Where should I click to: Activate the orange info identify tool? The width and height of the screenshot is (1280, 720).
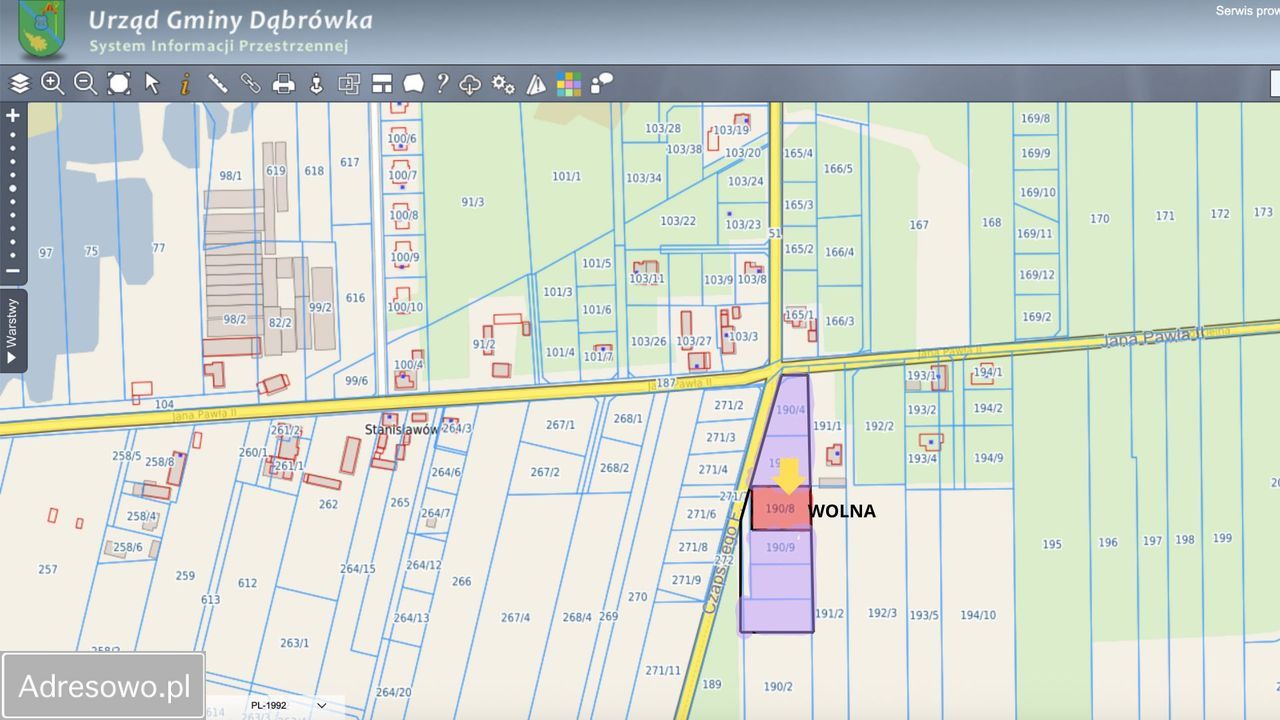point(185,84)
